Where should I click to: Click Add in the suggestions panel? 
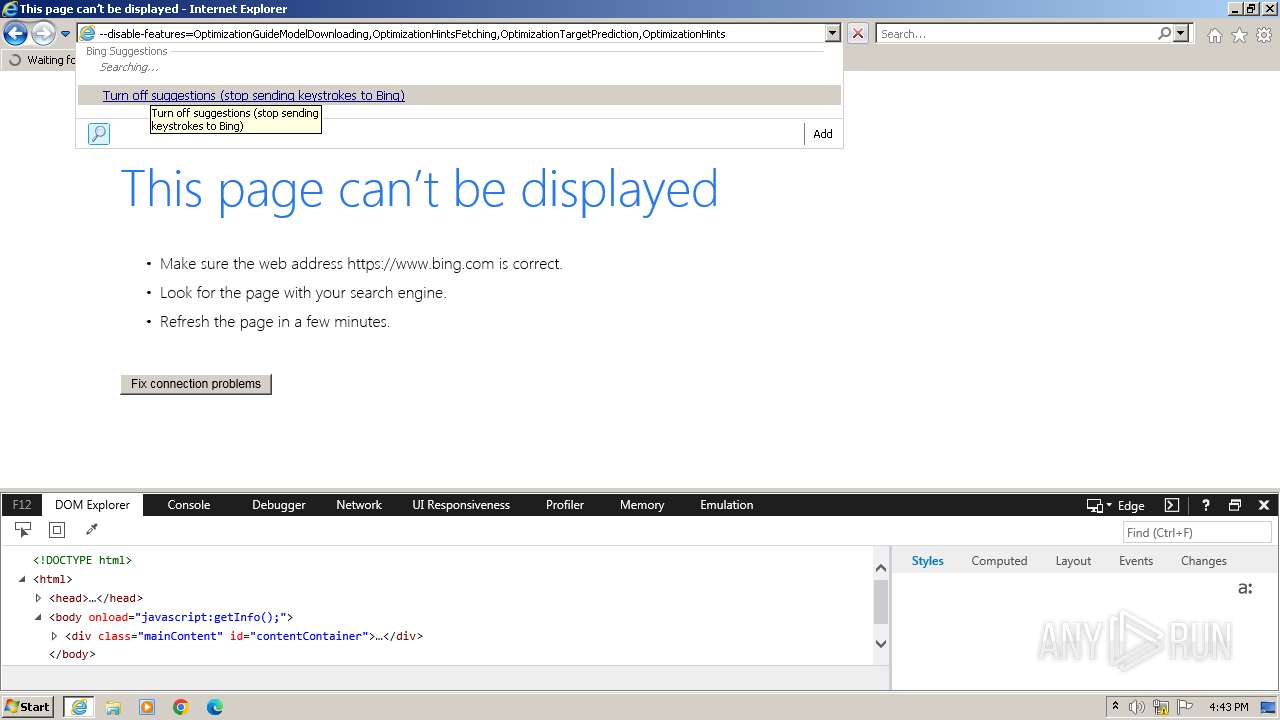pyautogui.click(x=823, y=134)
